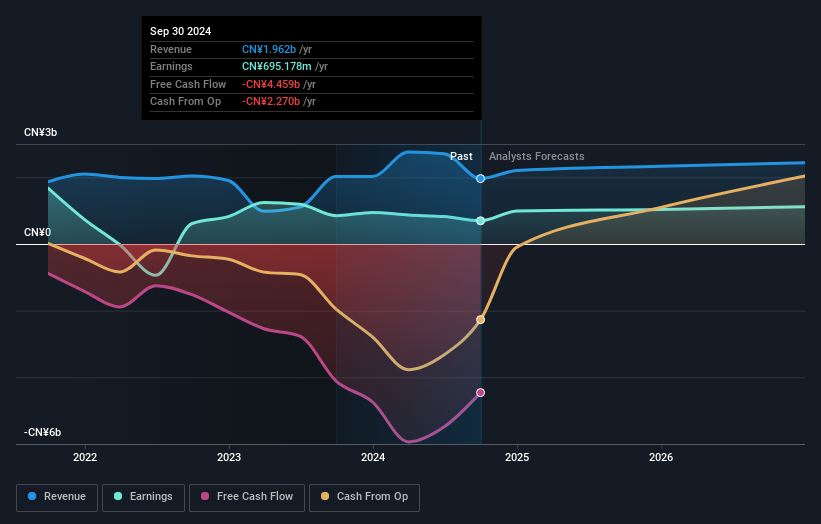The width and height of the screenshot is (821, 524).
Task: Click the CN¥1.962b revenue value
Action: [x=269, y=49]
